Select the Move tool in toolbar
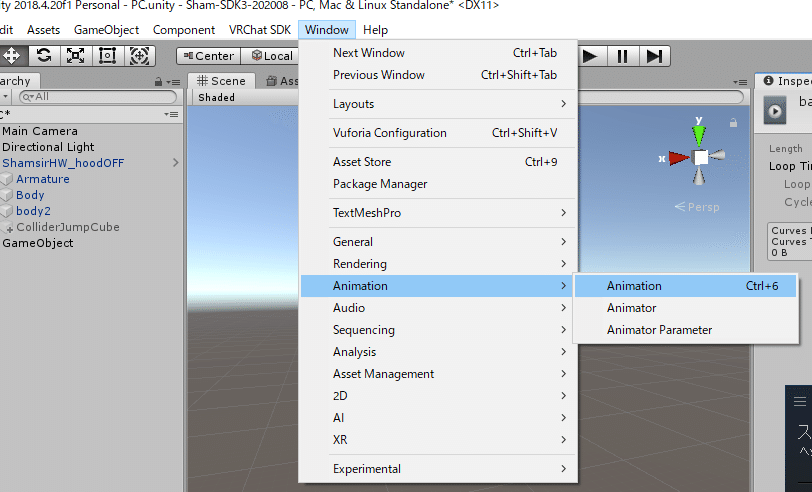The height and width of the screenshot is (492, 812). point(12,55)
